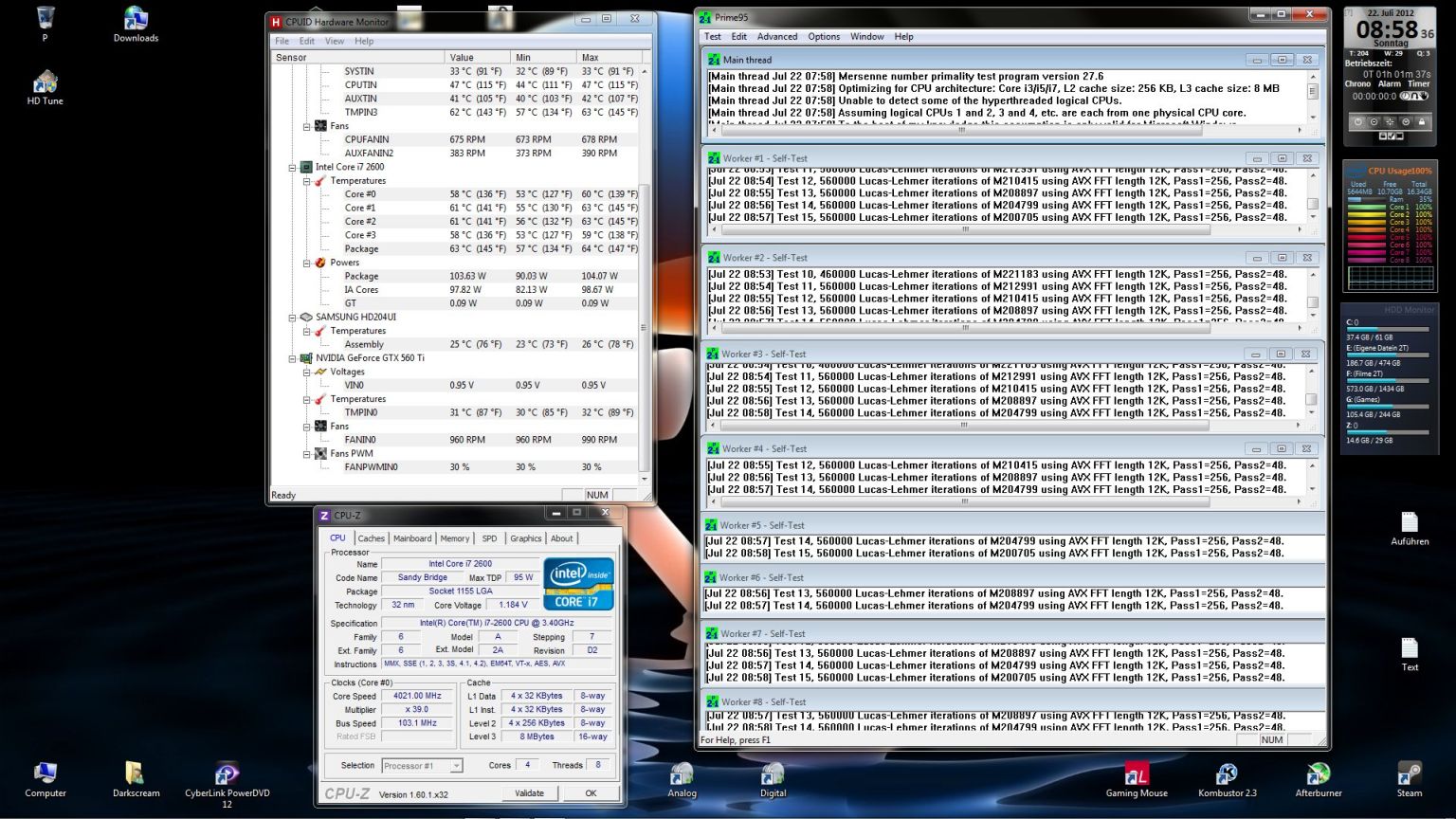The width and height of the screenshot is (1456, 819).
Task: Collapse Fans node above CPUFANIN
Action: [x=307, y=126]
